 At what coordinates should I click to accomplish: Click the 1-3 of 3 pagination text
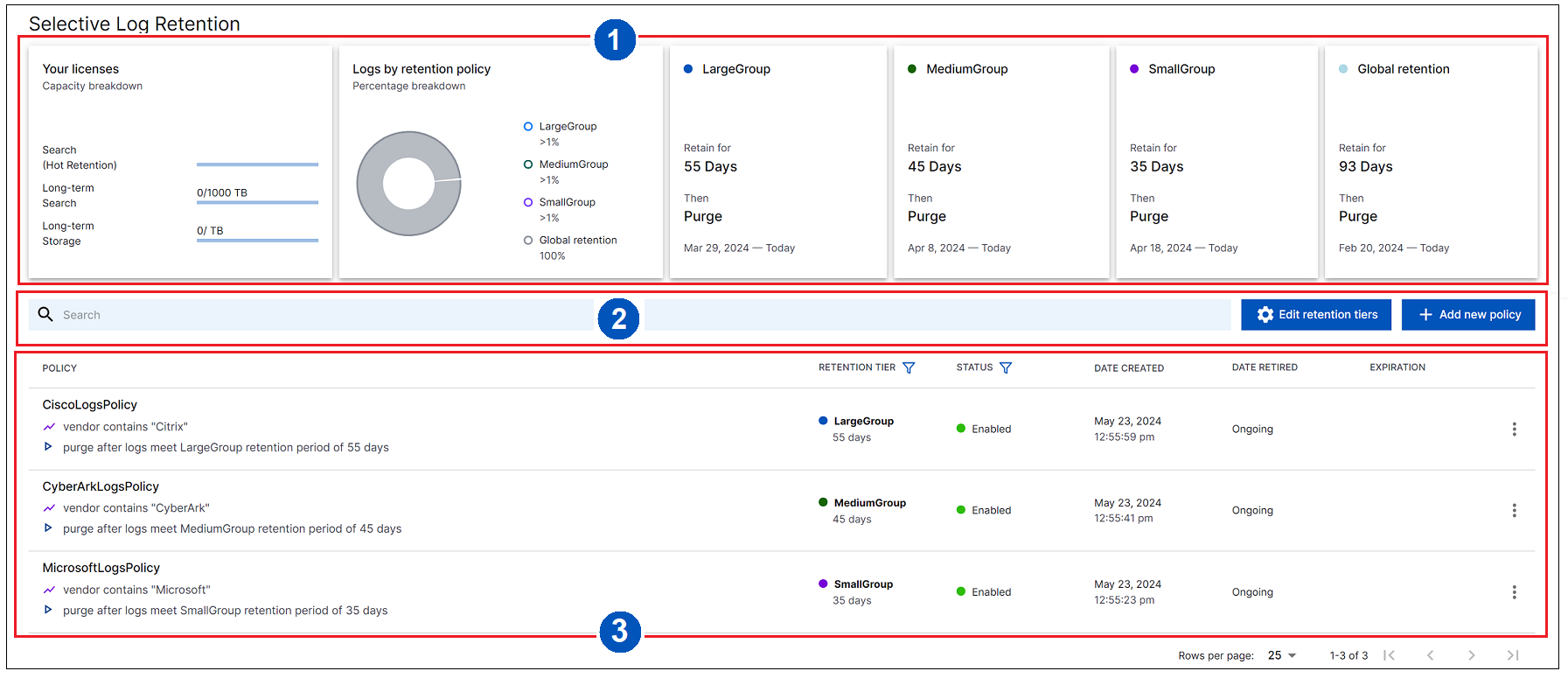click(1348, 655)
